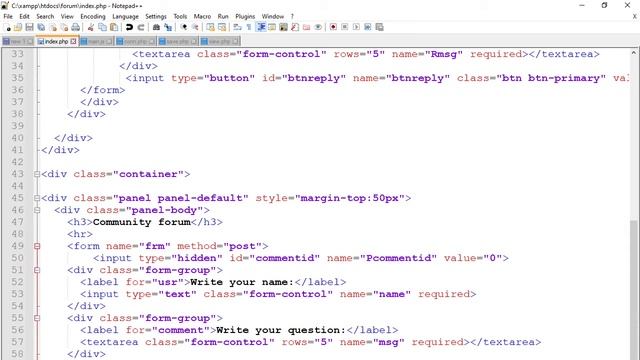The height and width of the screenshot is (360, 640).
Task: Open the Macro menu
Action: click(x=202, y=16)
